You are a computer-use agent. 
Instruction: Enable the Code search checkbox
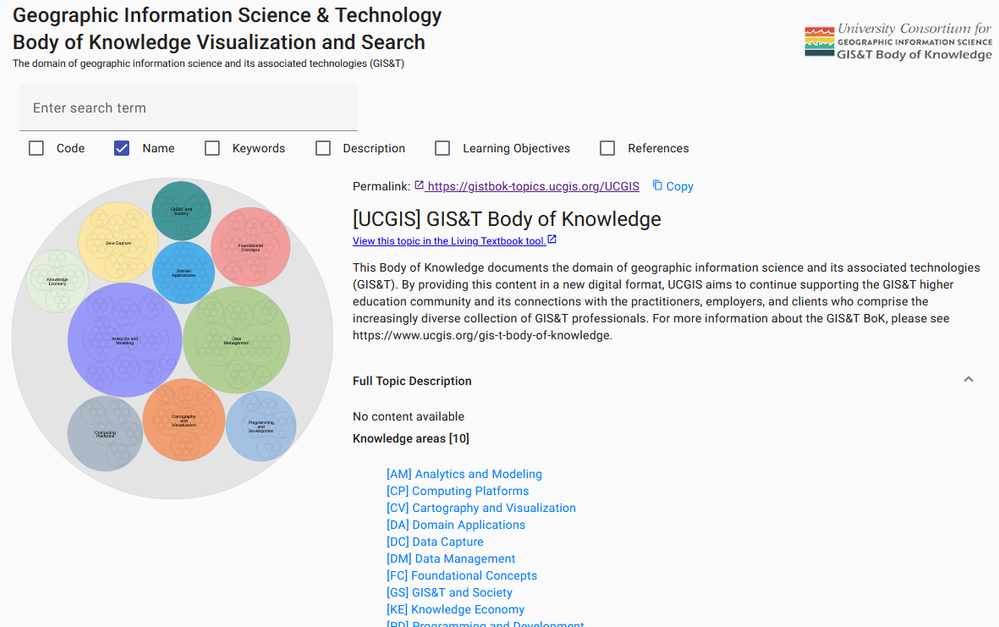point(37,148)
